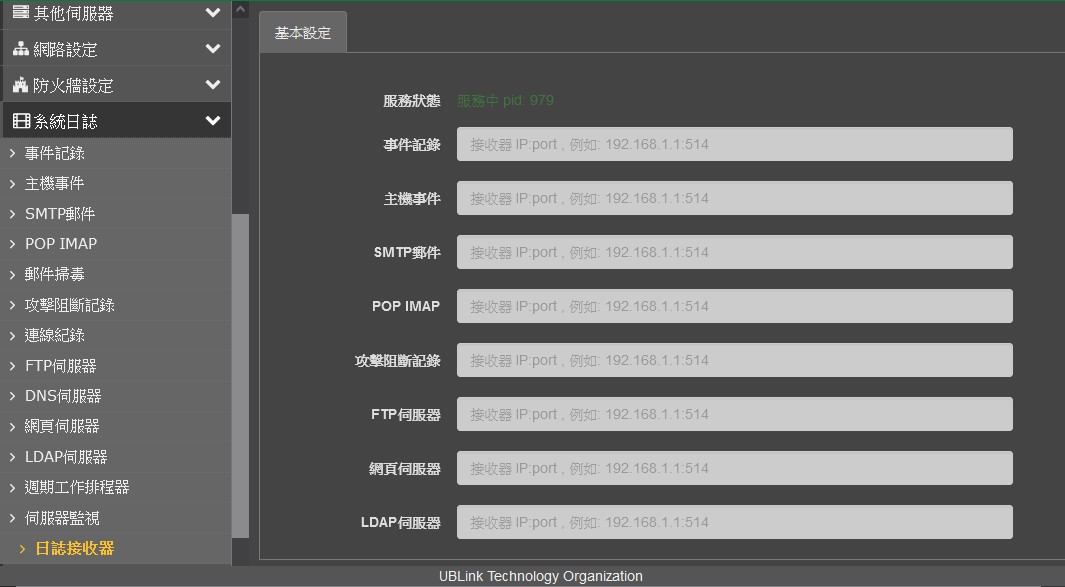The height and width of the screenshot is (587, 1065).
Task: Click the LDAP伺服器 receiver address field
Action: click(734, 522)
